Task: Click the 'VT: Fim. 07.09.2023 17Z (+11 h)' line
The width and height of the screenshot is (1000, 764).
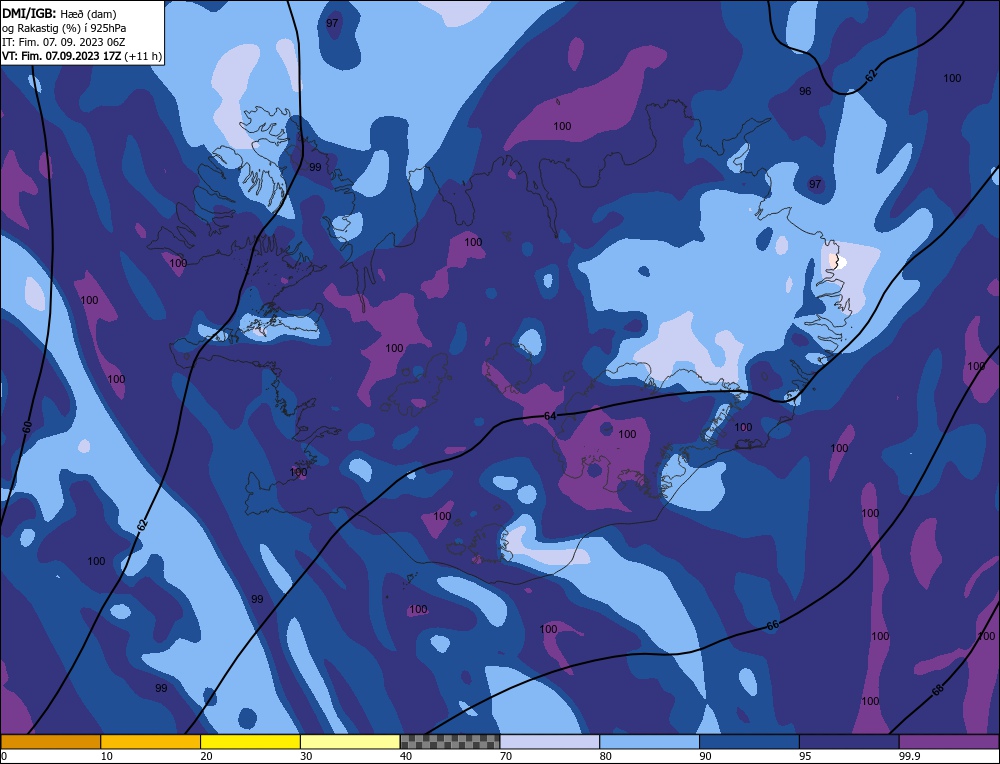Action: [82, 56]
